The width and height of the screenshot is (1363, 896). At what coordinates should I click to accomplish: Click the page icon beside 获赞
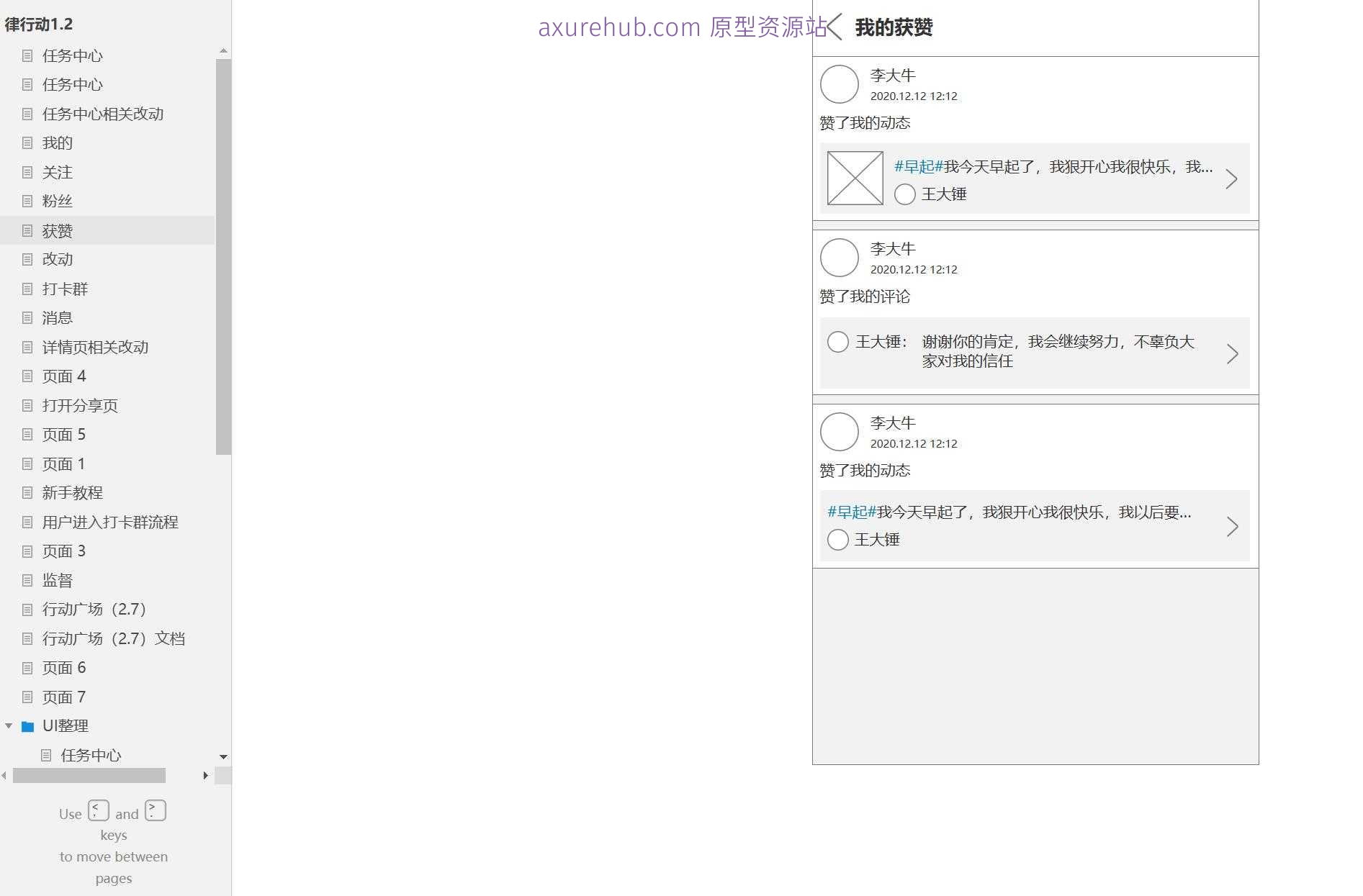point(27,230)
